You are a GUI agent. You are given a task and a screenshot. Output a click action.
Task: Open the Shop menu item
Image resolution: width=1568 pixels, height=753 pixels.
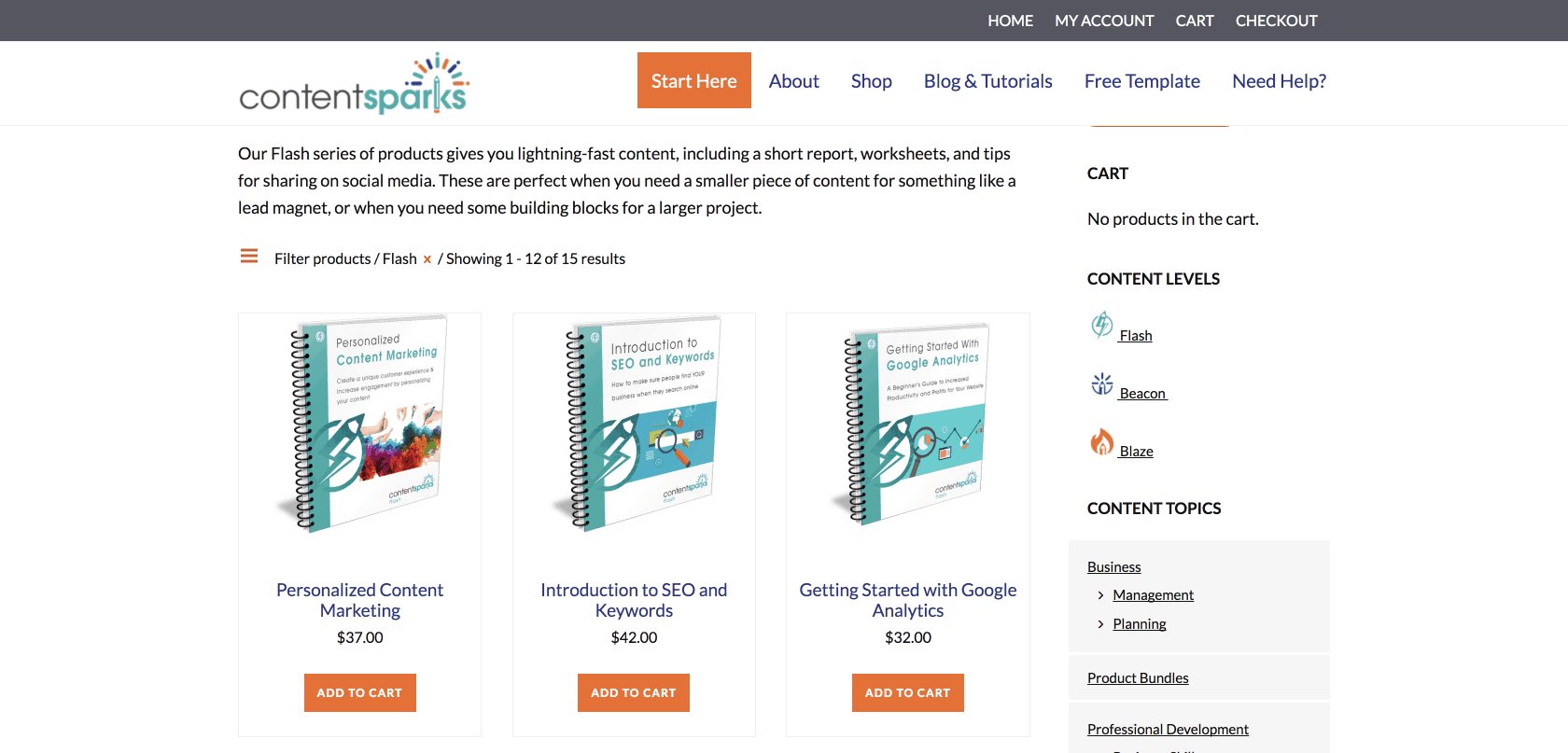click(x=871, y=81)
